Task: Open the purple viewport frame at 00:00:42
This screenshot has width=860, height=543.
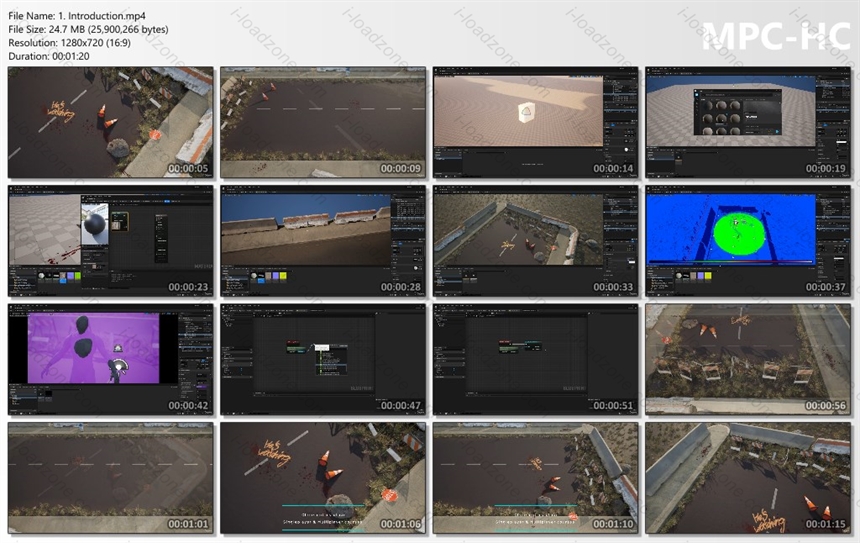Action: [x=111, y=359]
